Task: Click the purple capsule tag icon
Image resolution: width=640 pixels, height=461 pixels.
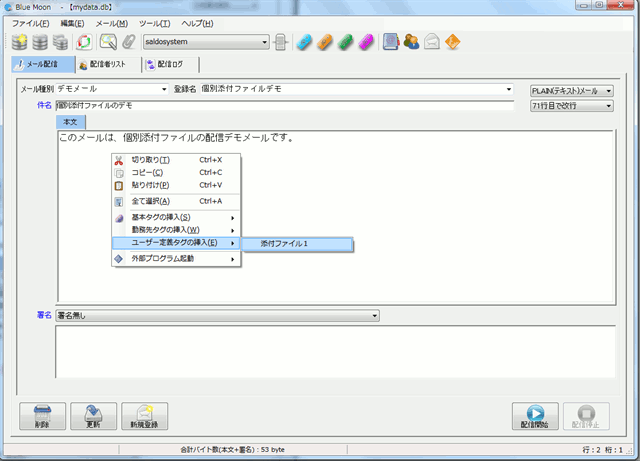Action: tap(366, 42)
